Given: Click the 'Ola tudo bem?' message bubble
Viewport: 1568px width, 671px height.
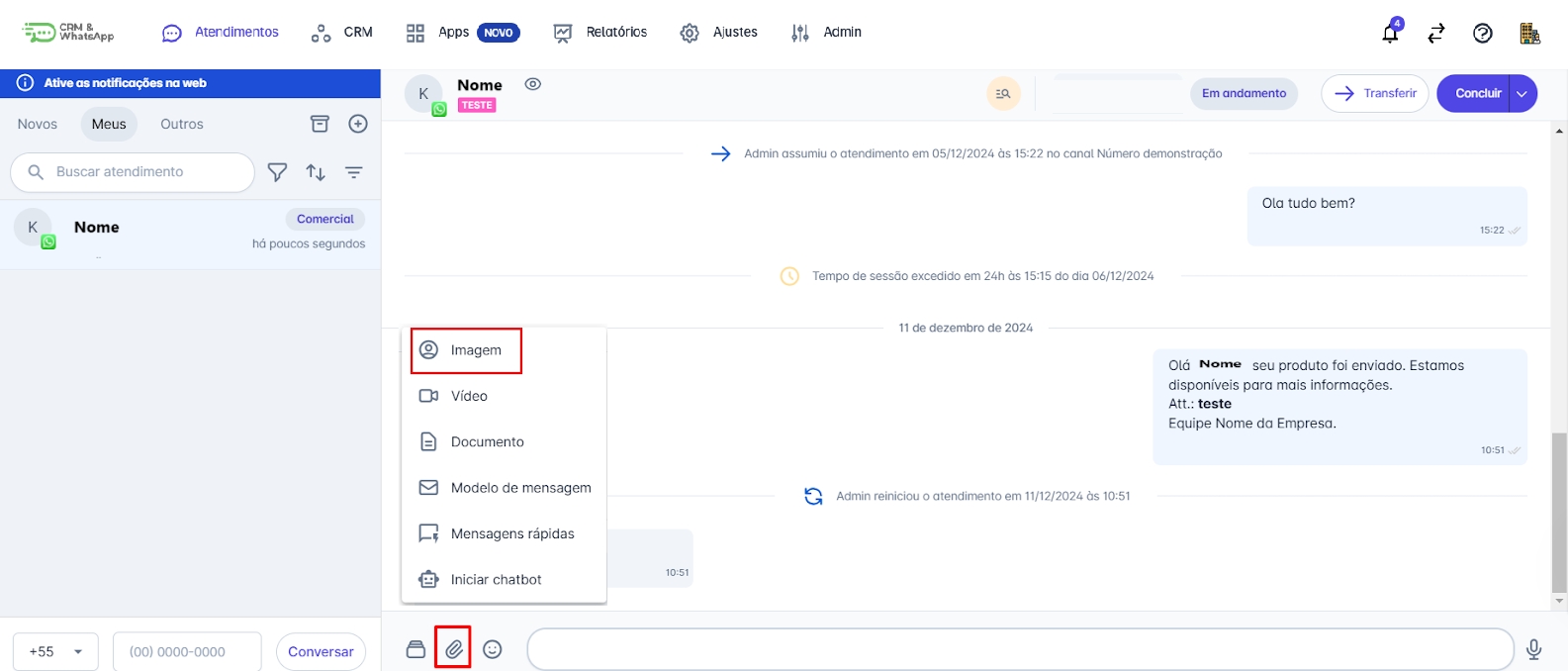Looking at the screenshot, I should pos(1387,216).
